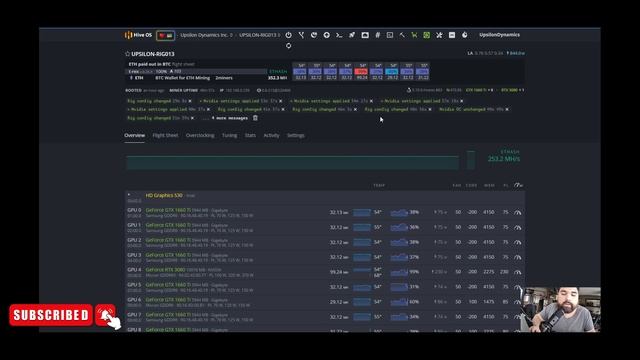Click the plus circle icon in toolbar
This screenshot has height=360, width=640.
(x=327, y=35)
